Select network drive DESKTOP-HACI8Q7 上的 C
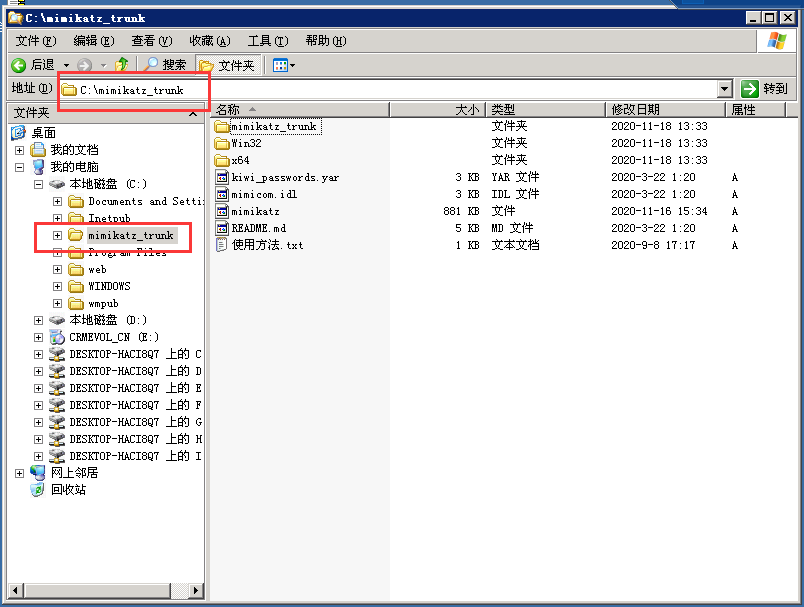804x607 pixels. pos(125,354)
